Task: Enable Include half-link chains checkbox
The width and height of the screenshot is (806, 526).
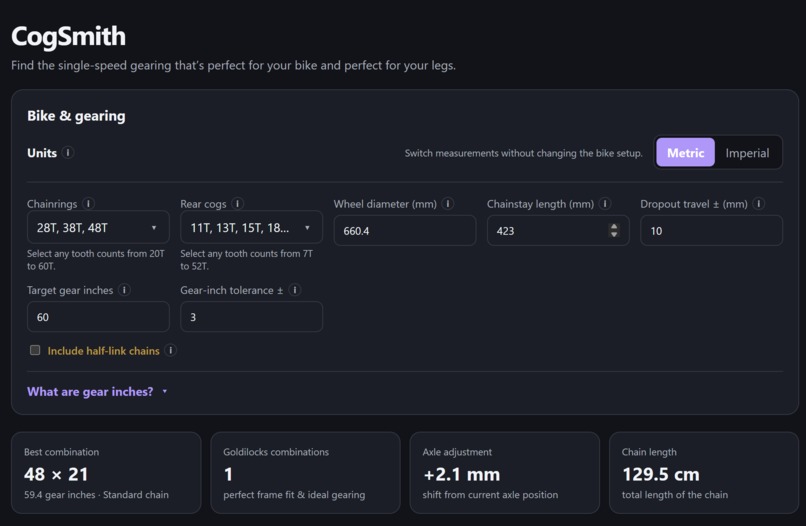Action: coord(35,350)
